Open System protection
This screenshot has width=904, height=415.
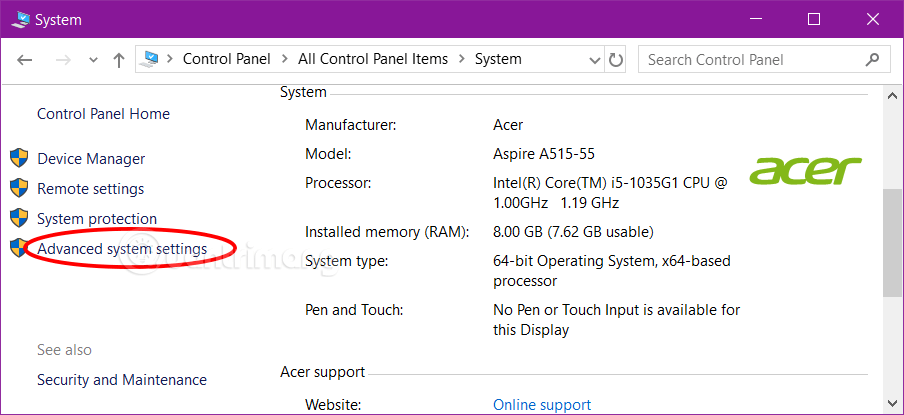point(97,219)
